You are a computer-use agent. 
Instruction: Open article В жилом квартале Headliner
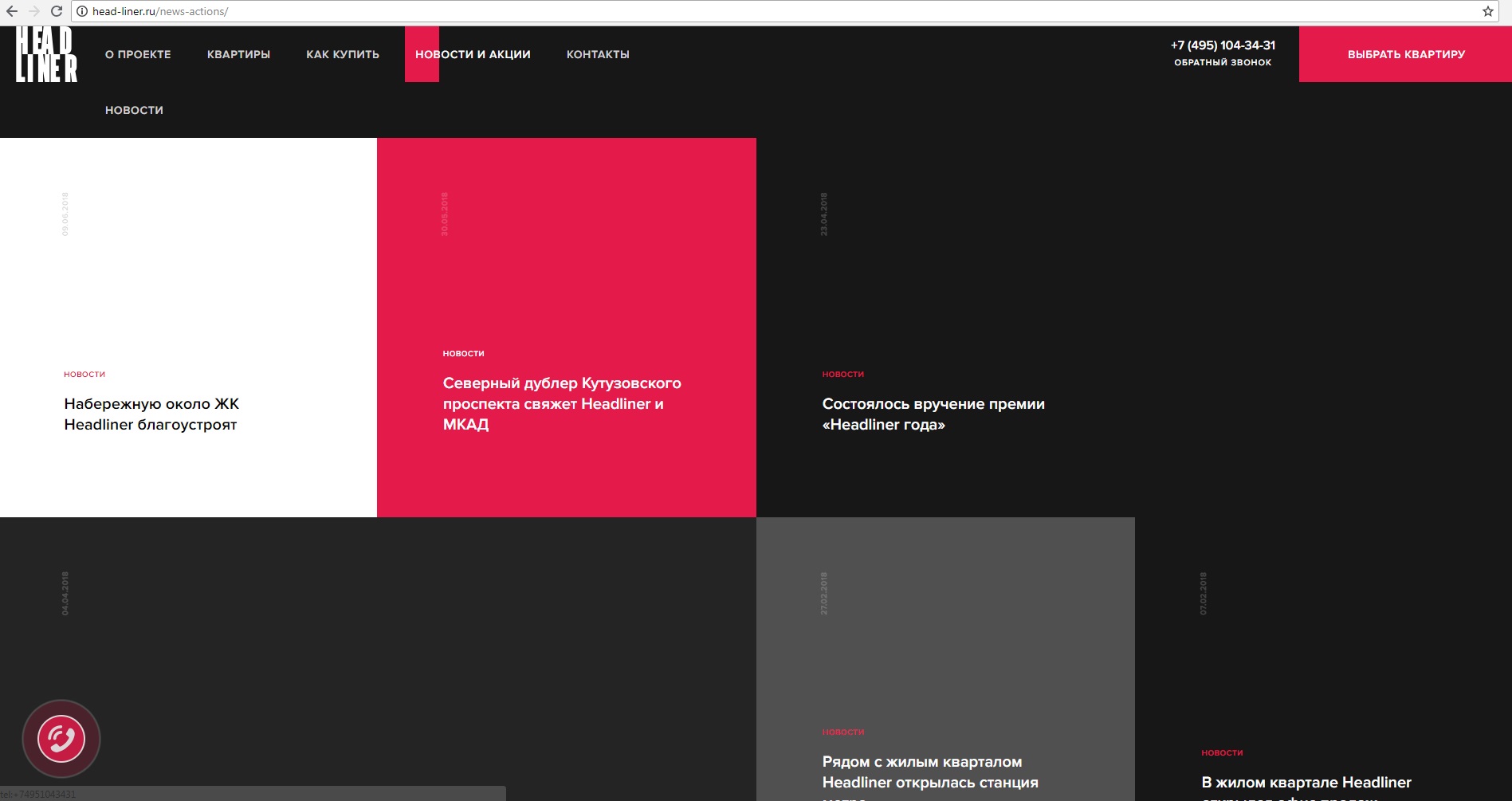coord(1306,787)
